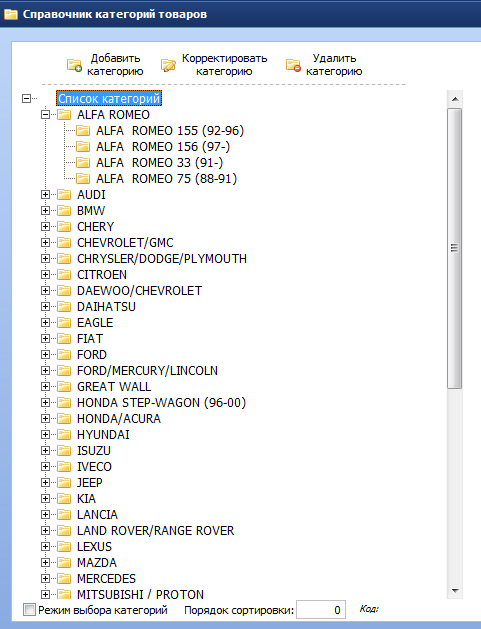This screenshot has height=629, width=481.
Task: Select folder icon of ALFA ROMEO 33 (91-)
Action: point(83,163)
